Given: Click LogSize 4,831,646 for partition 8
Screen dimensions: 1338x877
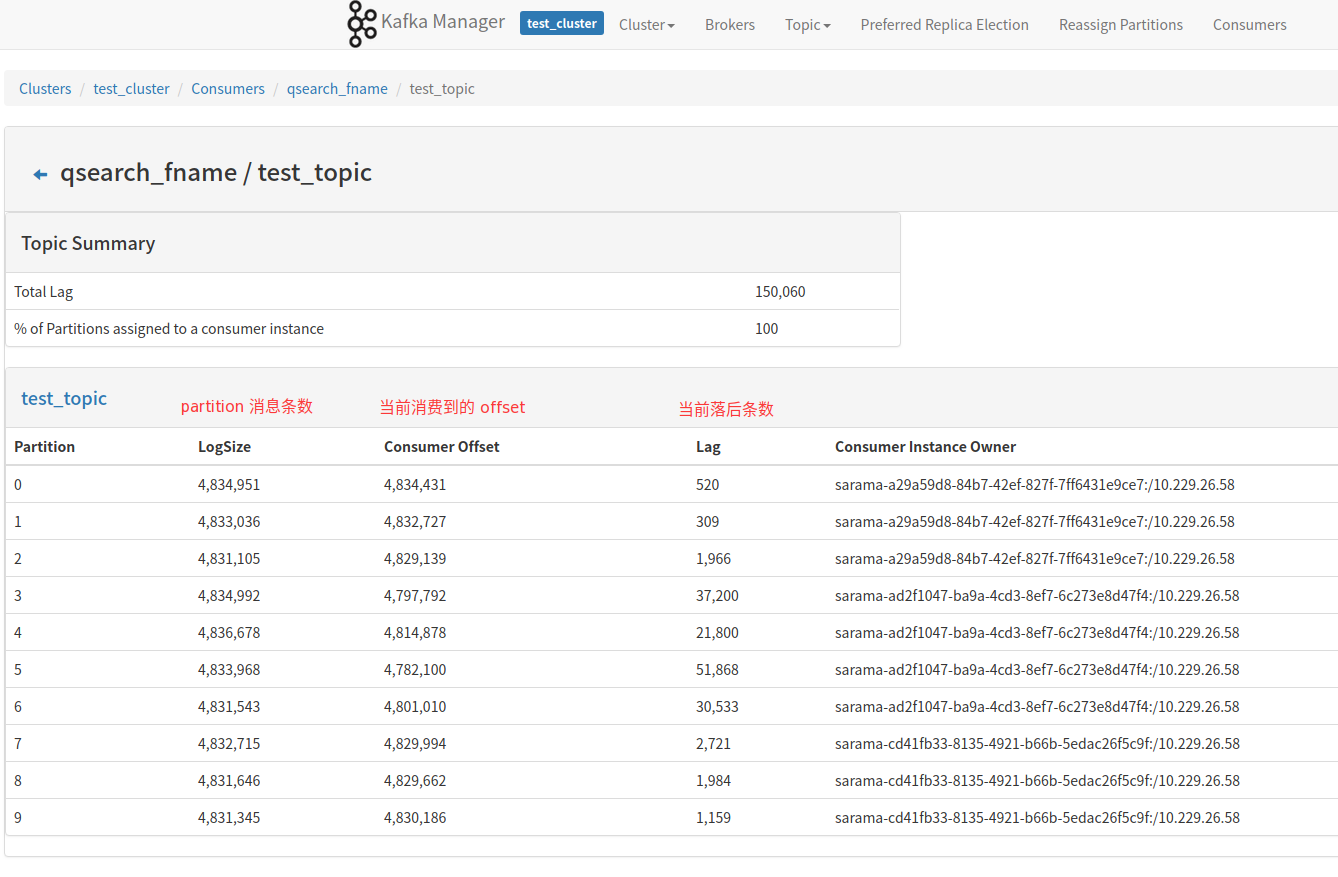Looking at the screenshot, I should click(x=229, y=781).
